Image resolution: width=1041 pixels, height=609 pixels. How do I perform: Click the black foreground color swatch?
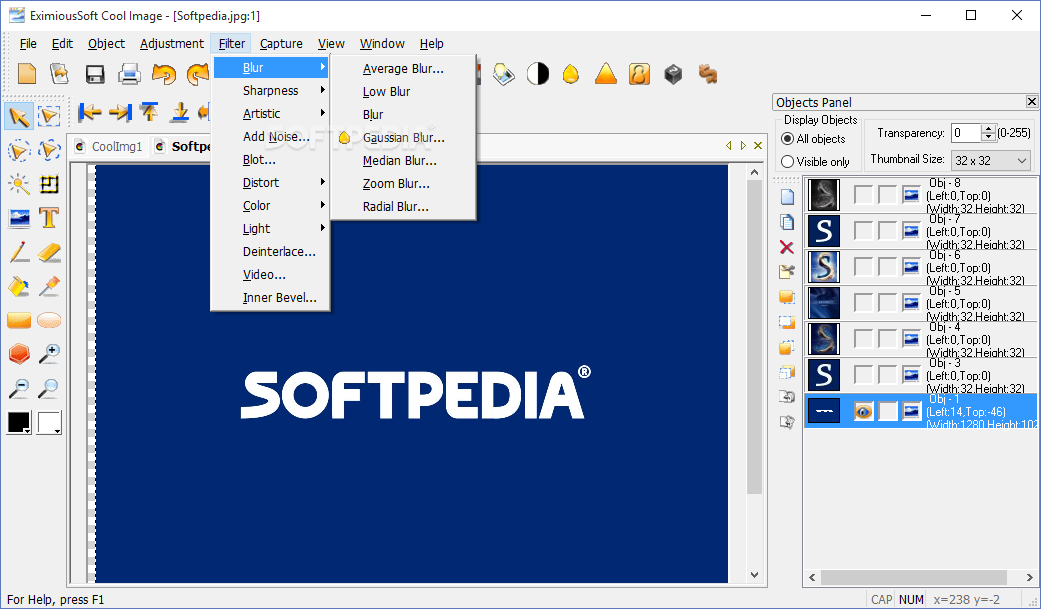point(18,422)
